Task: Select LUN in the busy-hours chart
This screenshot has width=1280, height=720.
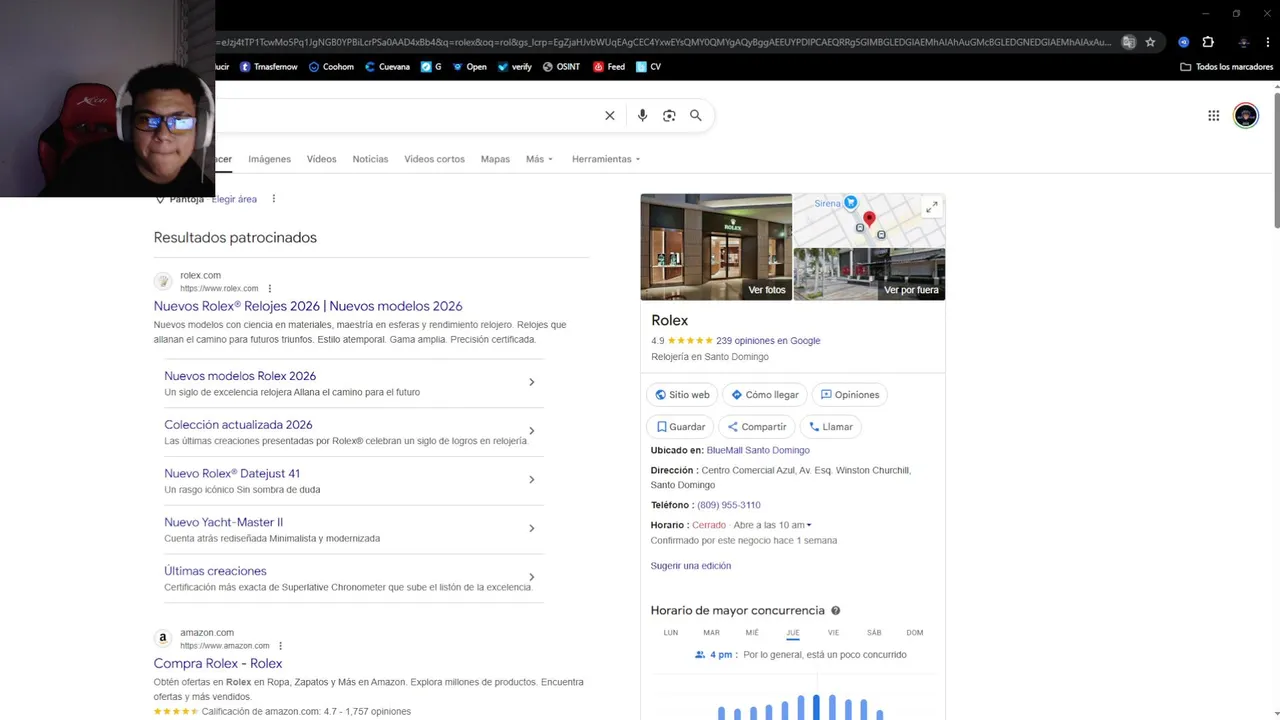Action: pos(670,633)
